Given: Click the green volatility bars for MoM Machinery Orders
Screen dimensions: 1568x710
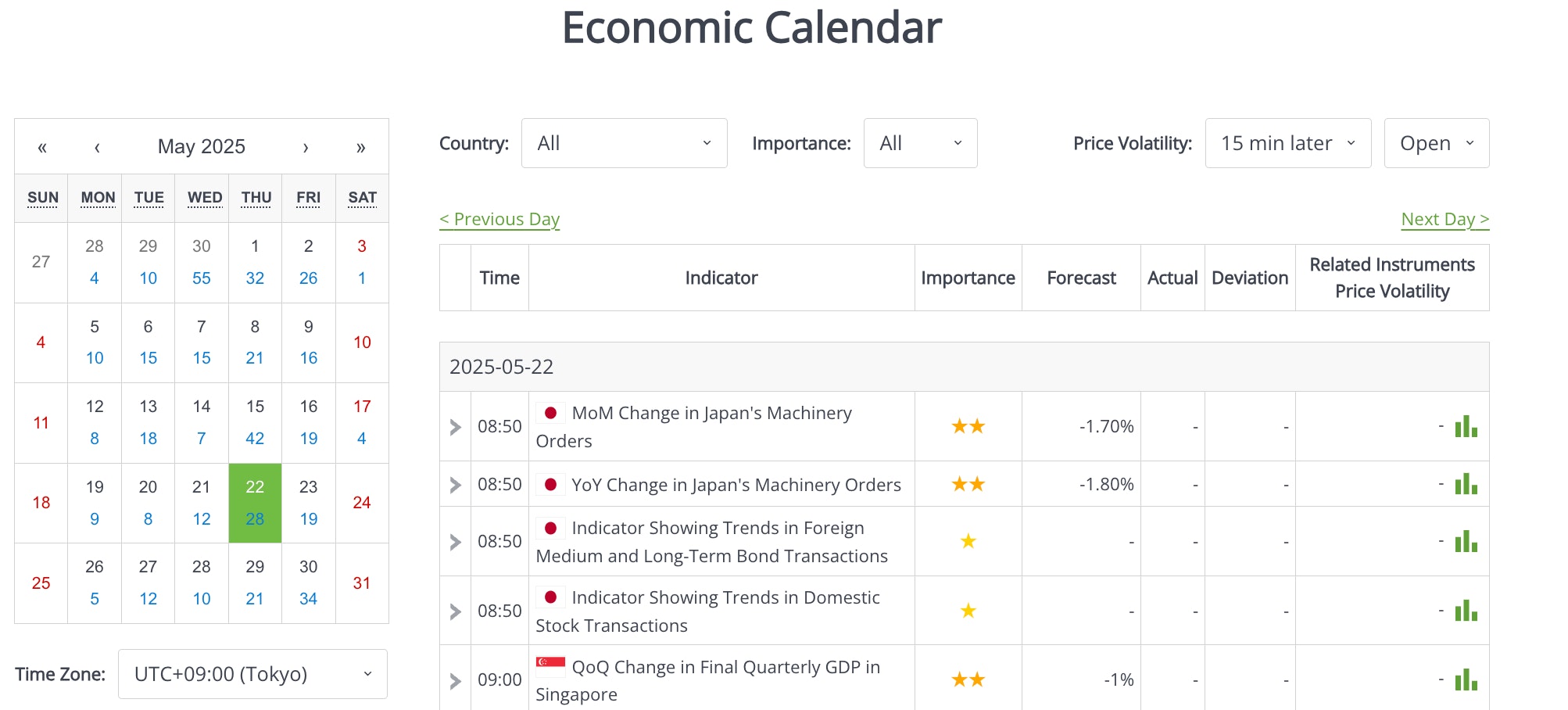Looking at the screenshot, I should click(x=1466, y=426).
